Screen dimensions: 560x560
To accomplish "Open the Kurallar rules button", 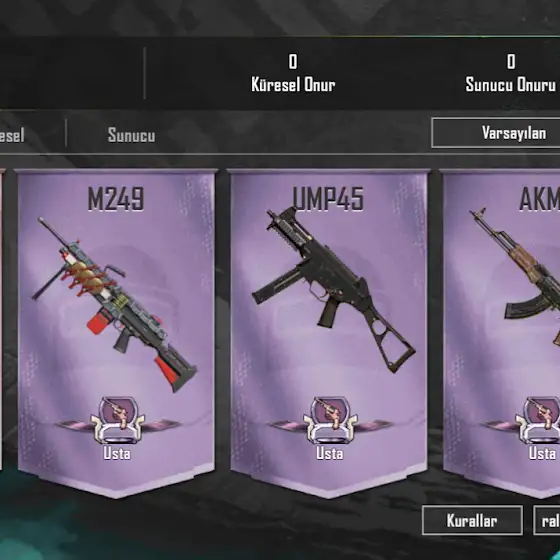I will click(472, 520).
